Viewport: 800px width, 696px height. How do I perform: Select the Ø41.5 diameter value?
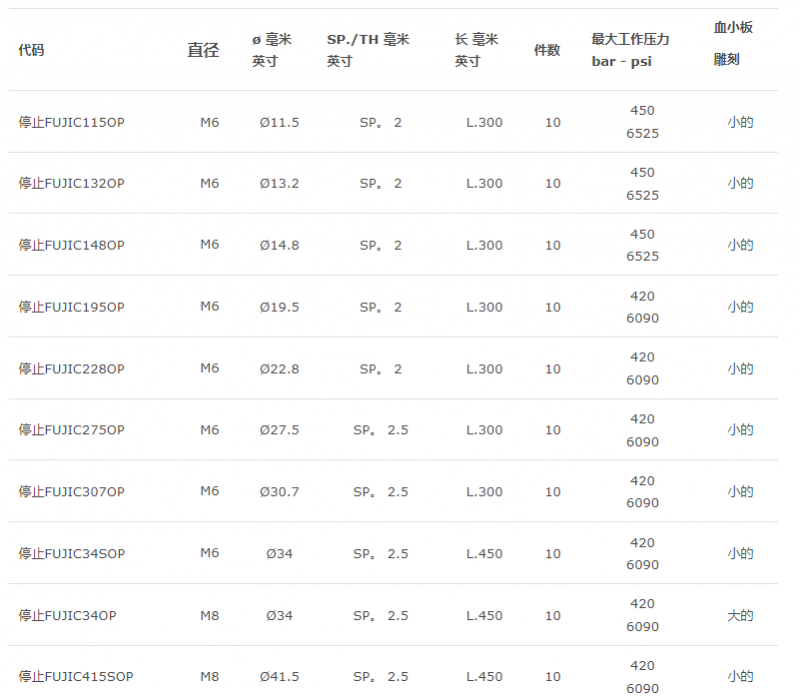(x=279, y=677)
